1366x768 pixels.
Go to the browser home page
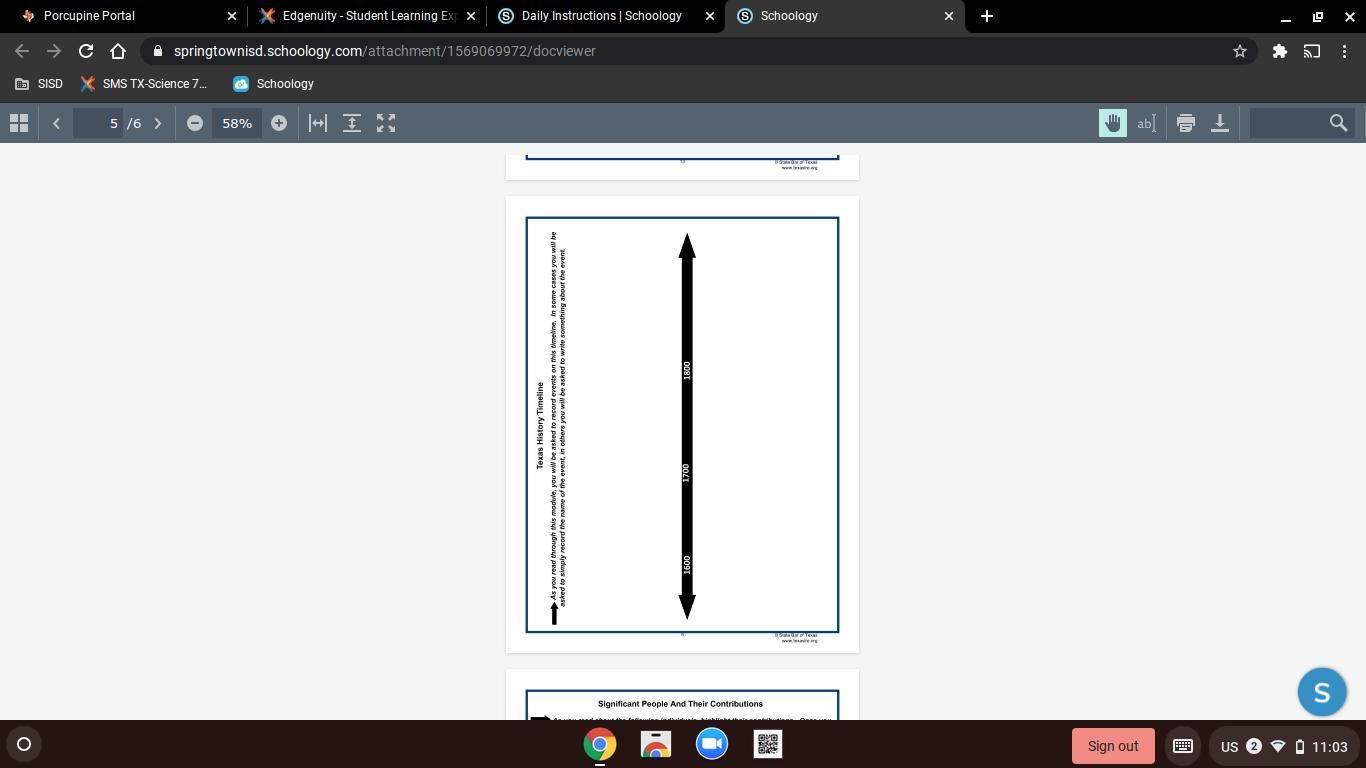click(x=118, y=51)
